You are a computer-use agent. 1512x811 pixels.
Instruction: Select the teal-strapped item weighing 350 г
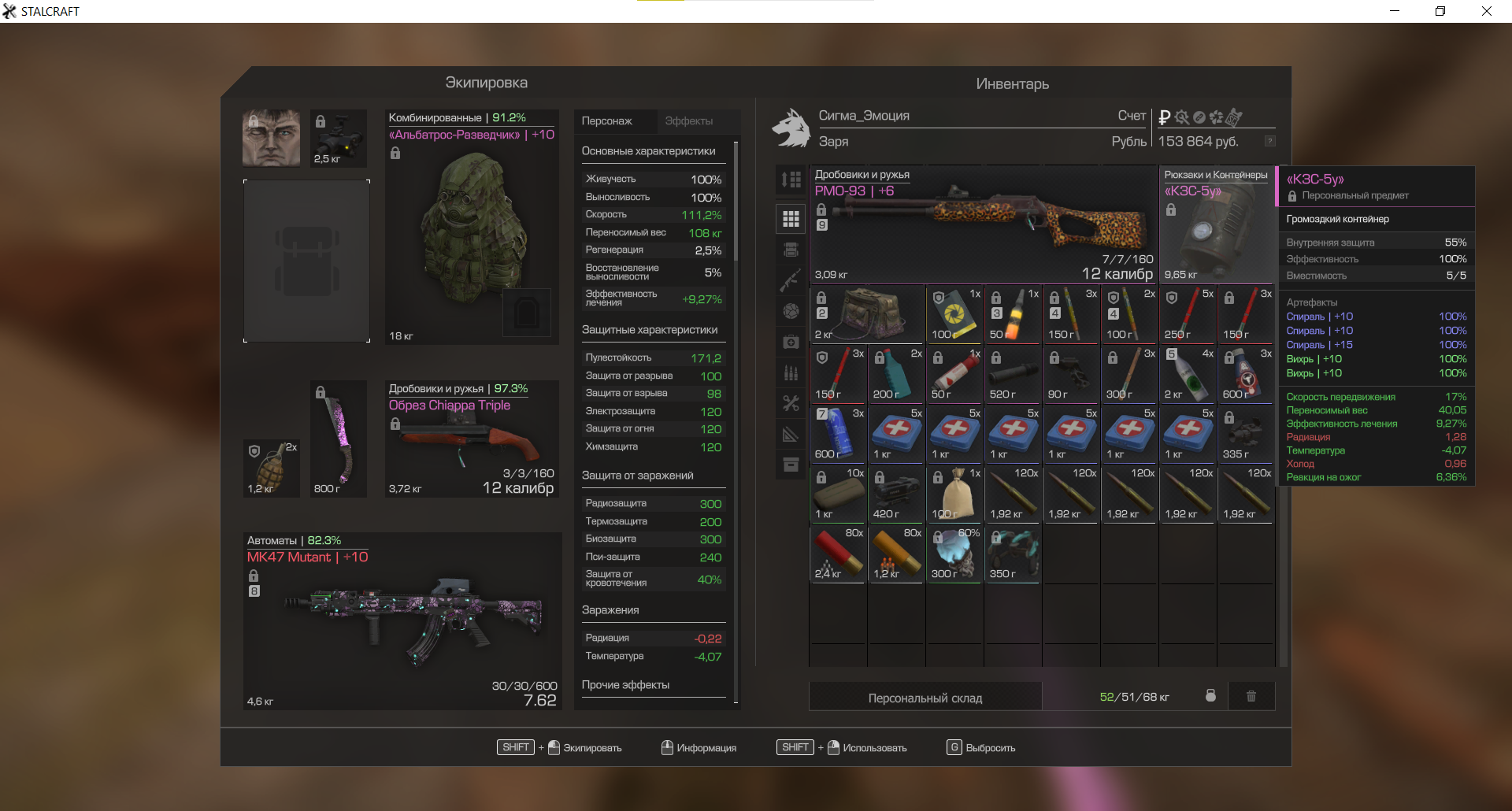[x=1013, y=554]
